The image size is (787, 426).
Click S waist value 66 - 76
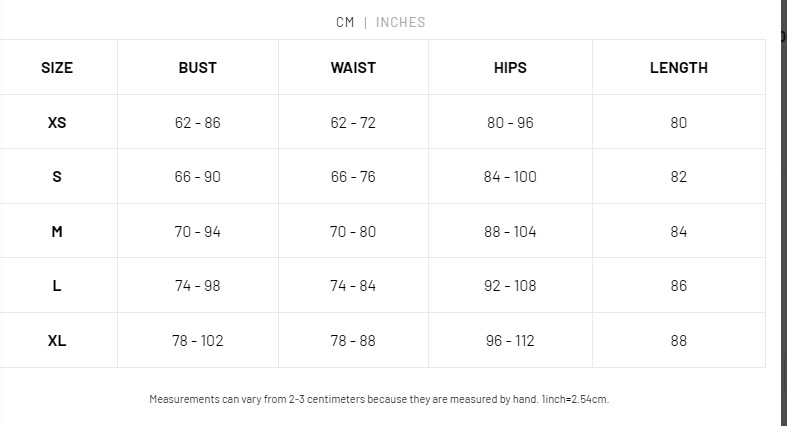(x=353, y=177)
